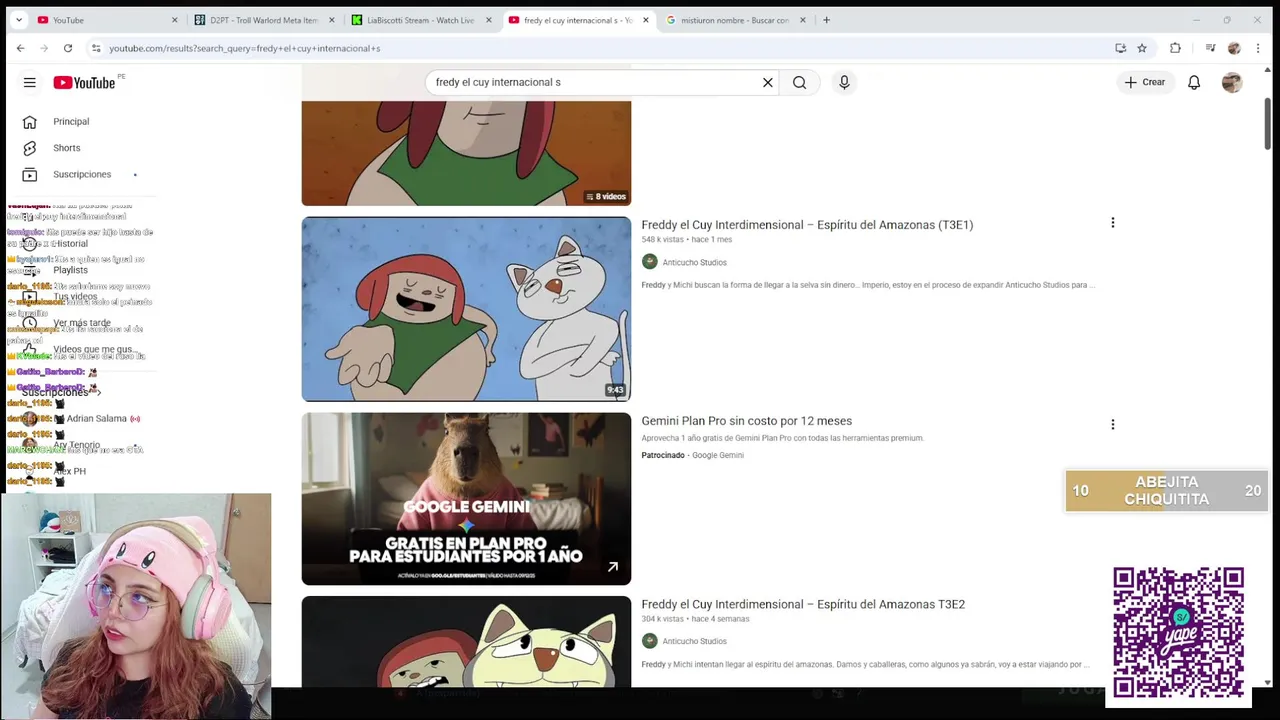Screen dimensions: 1280x720
Task: Click the Patrocinado label
Action: [663, 455]
